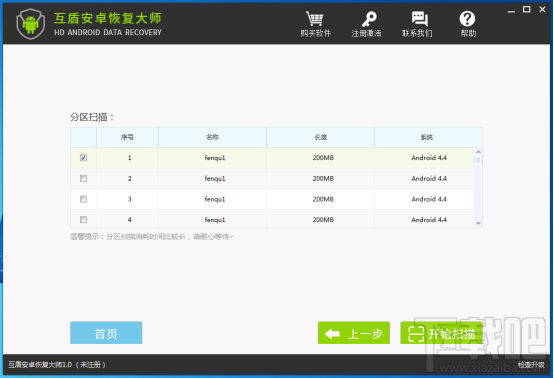This screenshot has width=554, height=378.
Task: Click the scrollbar down arrow in partition list
Action: point(478,223)
